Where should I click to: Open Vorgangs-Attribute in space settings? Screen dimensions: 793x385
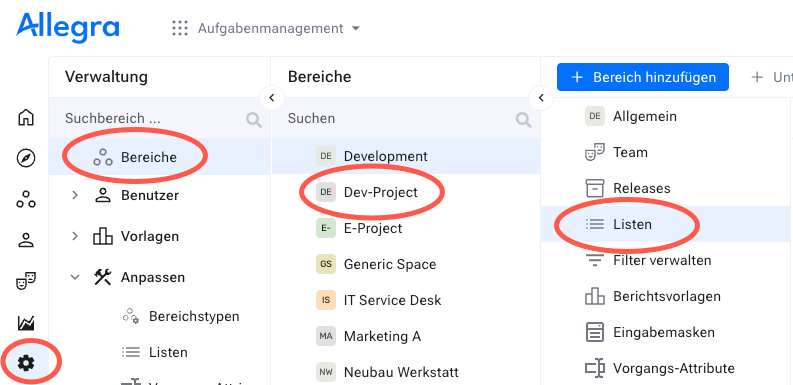[674, 368]
